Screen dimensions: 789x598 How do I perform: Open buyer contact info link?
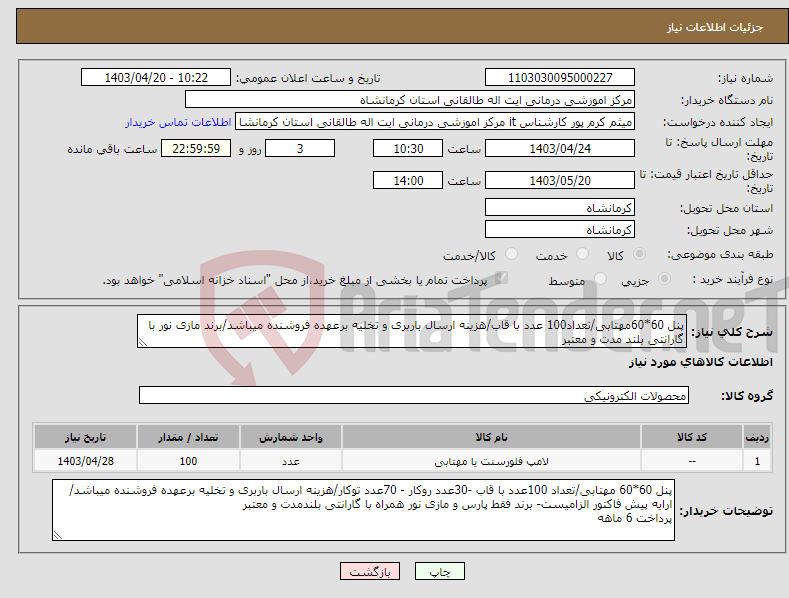point(178,122)
